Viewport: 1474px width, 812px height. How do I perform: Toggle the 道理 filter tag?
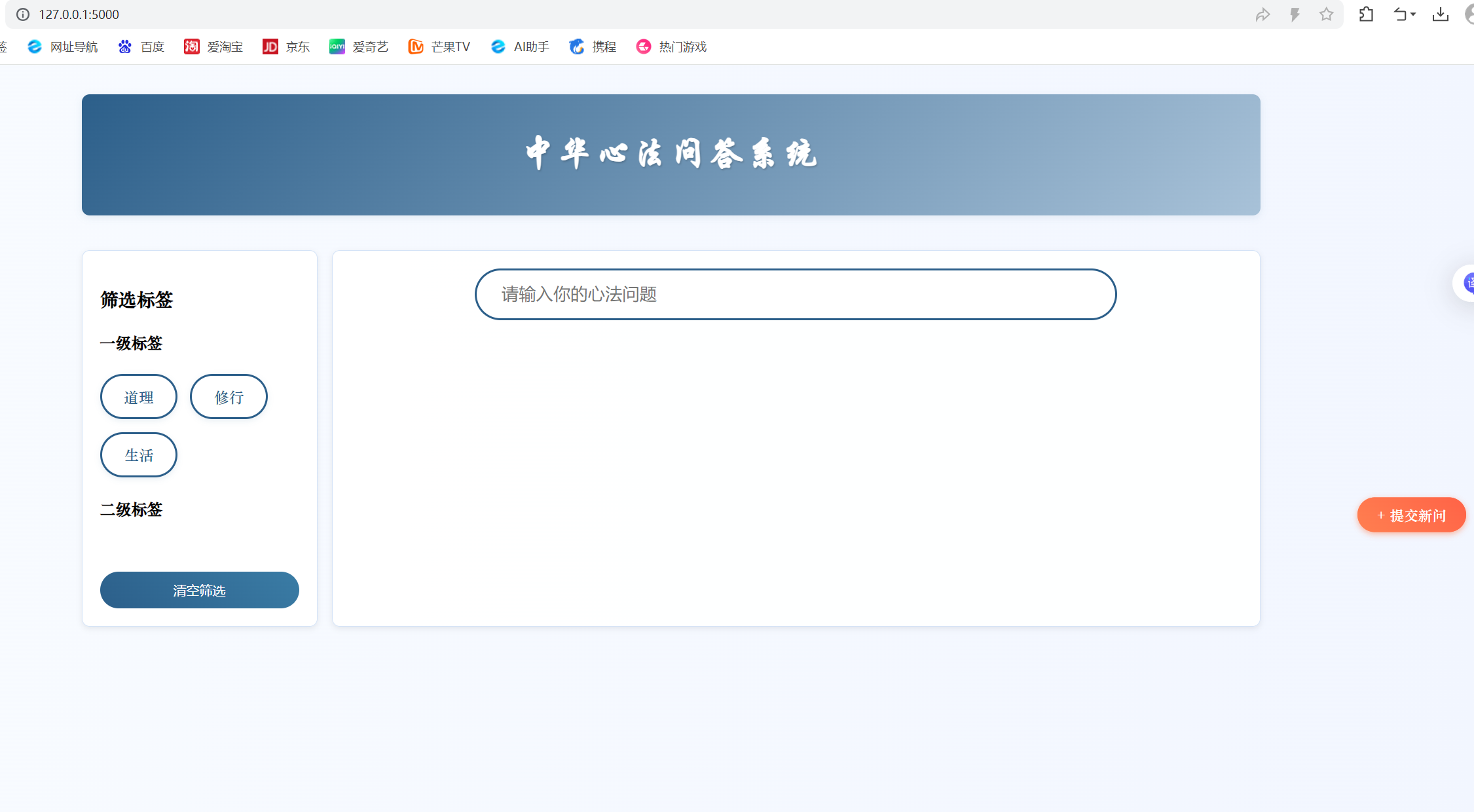[139, 397]
